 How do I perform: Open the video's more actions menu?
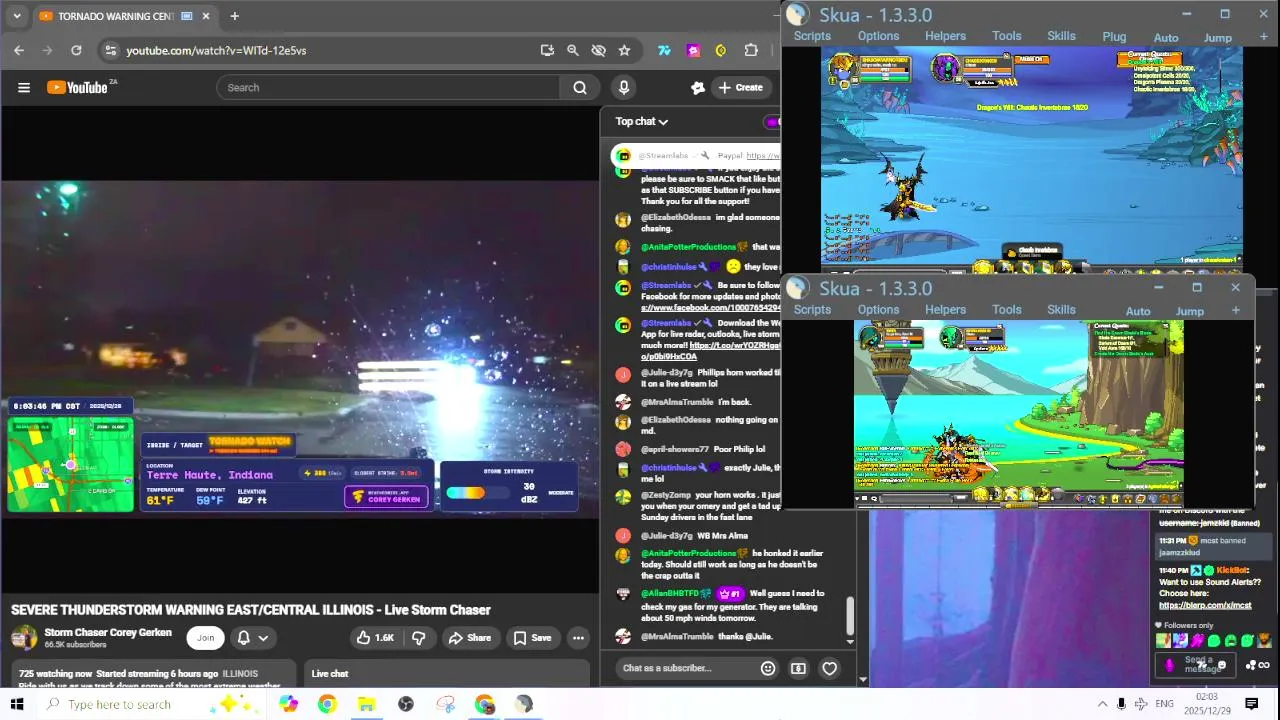(578, 638)
